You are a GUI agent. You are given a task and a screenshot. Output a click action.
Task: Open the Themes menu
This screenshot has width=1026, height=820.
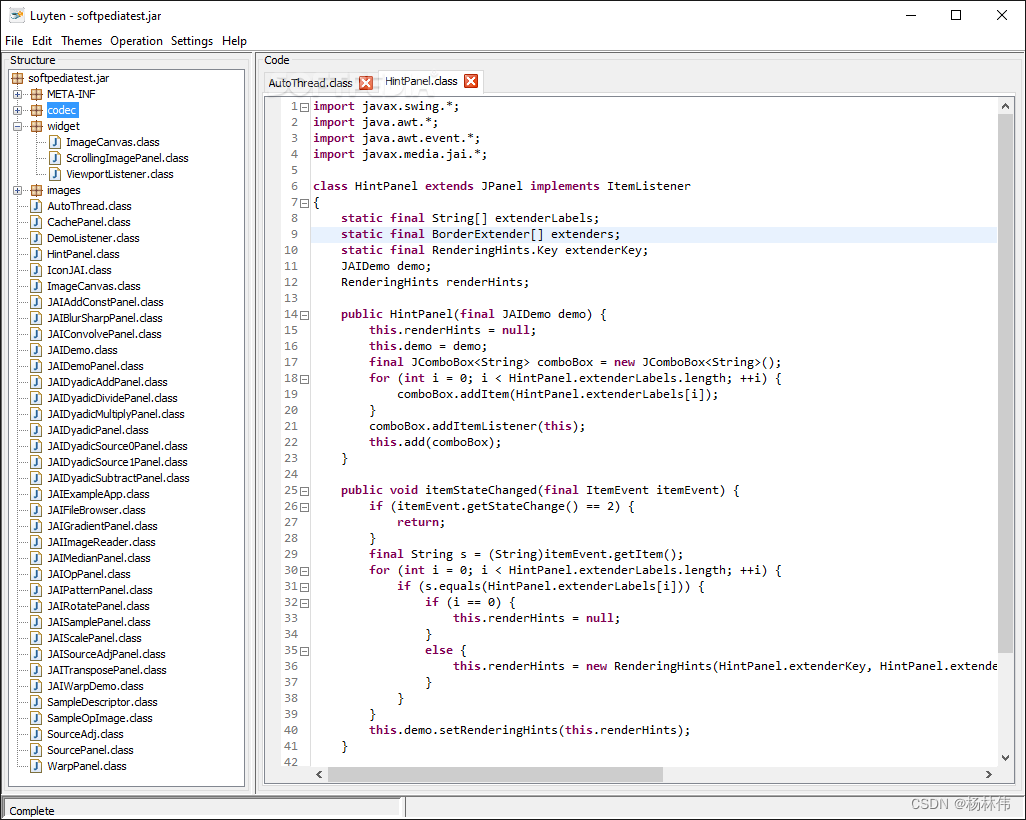point(81,41)
